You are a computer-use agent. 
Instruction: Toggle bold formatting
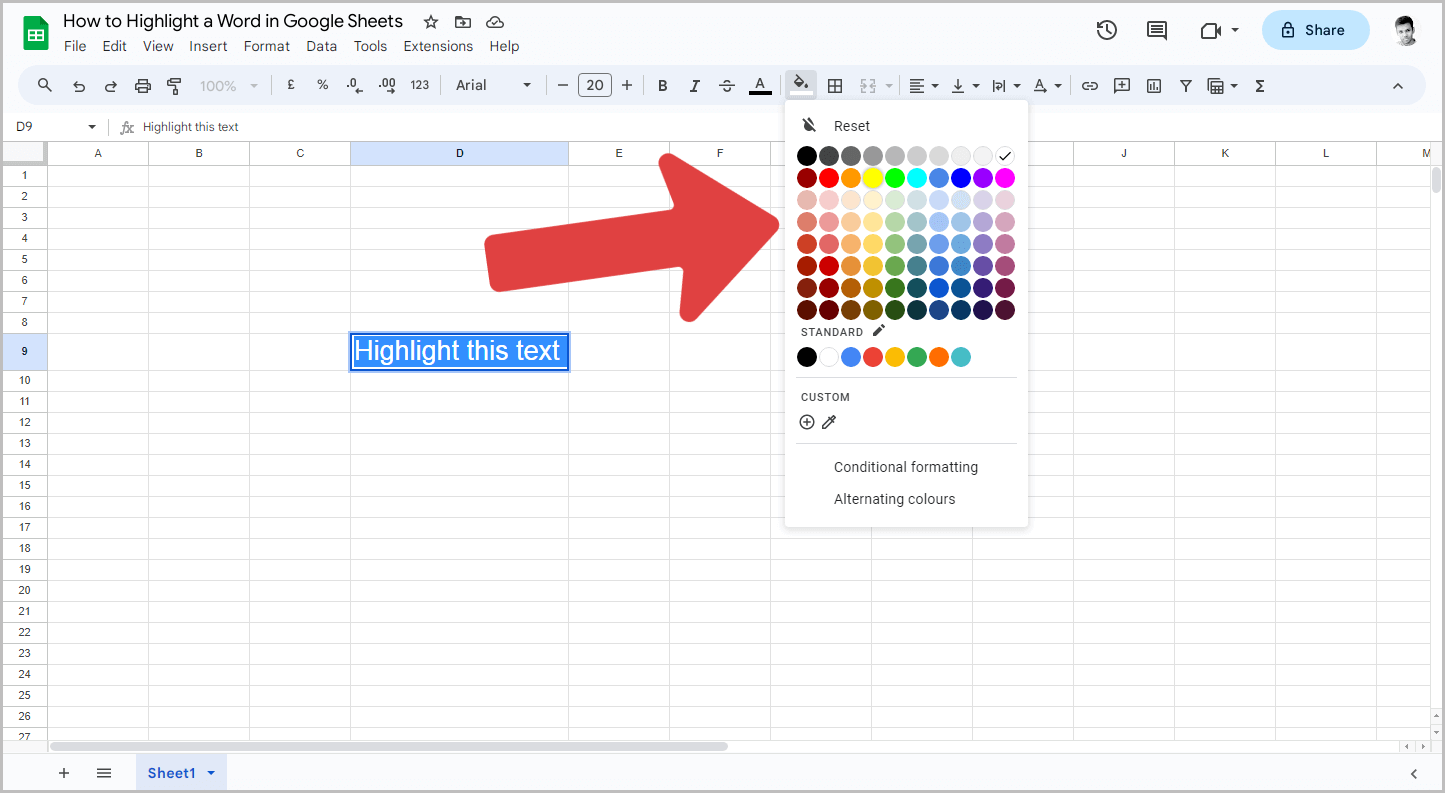[662, 86]
